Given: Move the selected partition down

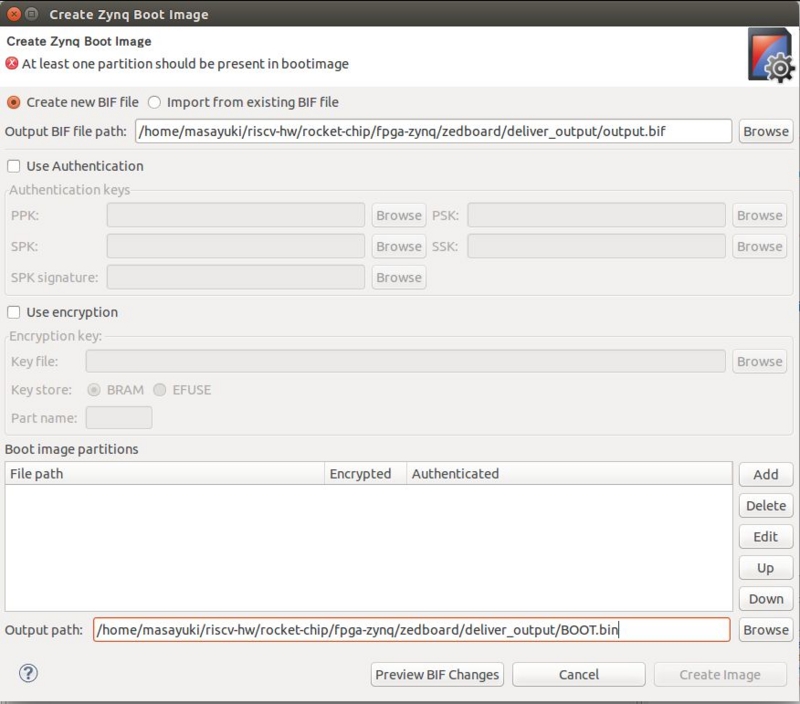Looking at the screenshot, I should pos(765,599).
